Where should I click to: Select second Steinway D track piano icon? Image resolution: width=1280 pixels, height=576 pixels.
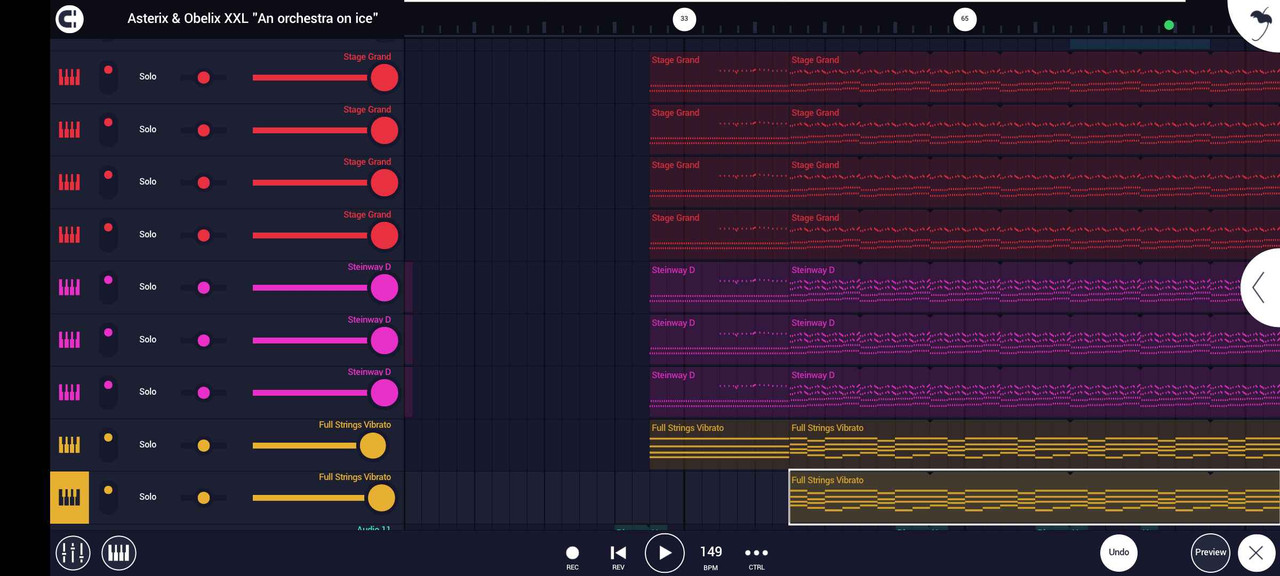pos(69,339)
